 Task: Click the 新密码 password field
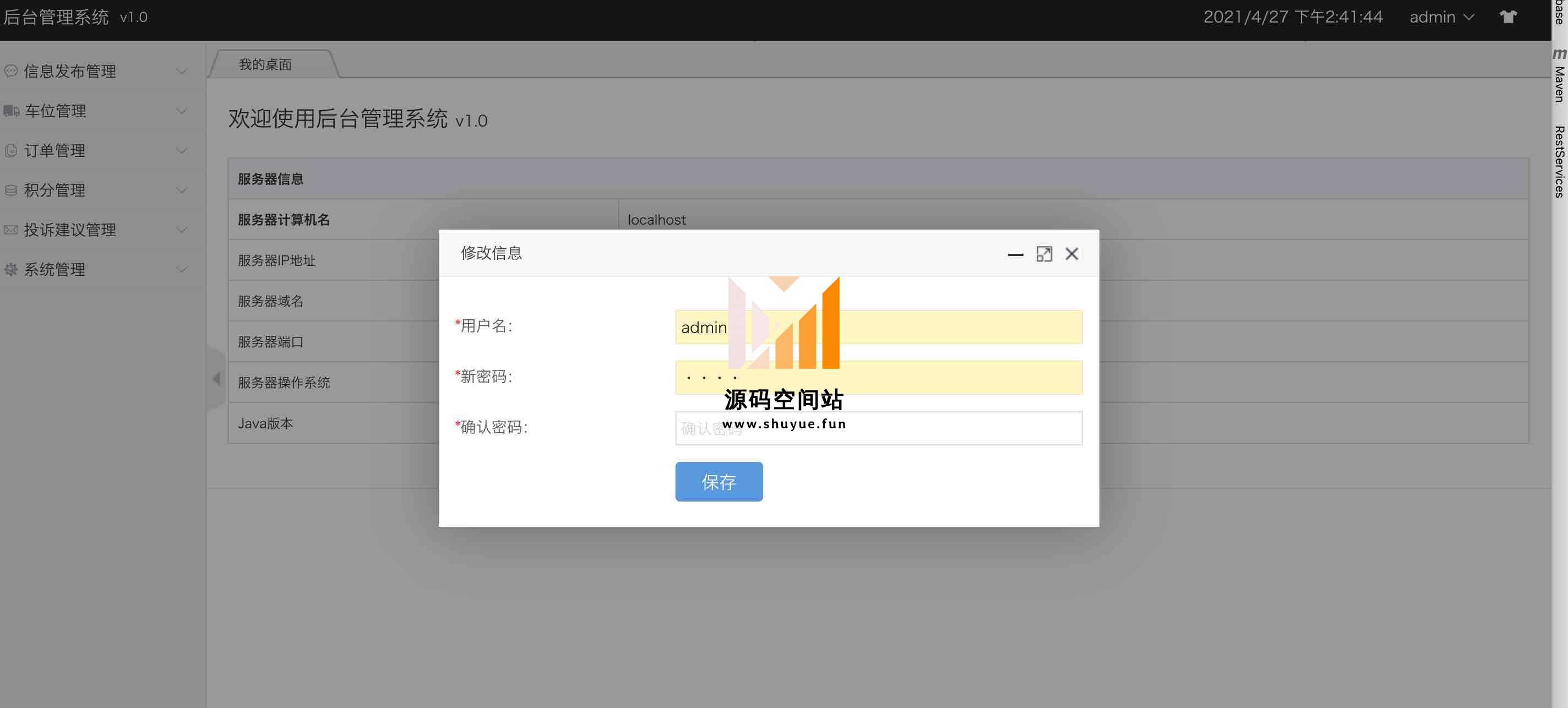(x=878, y=378)
